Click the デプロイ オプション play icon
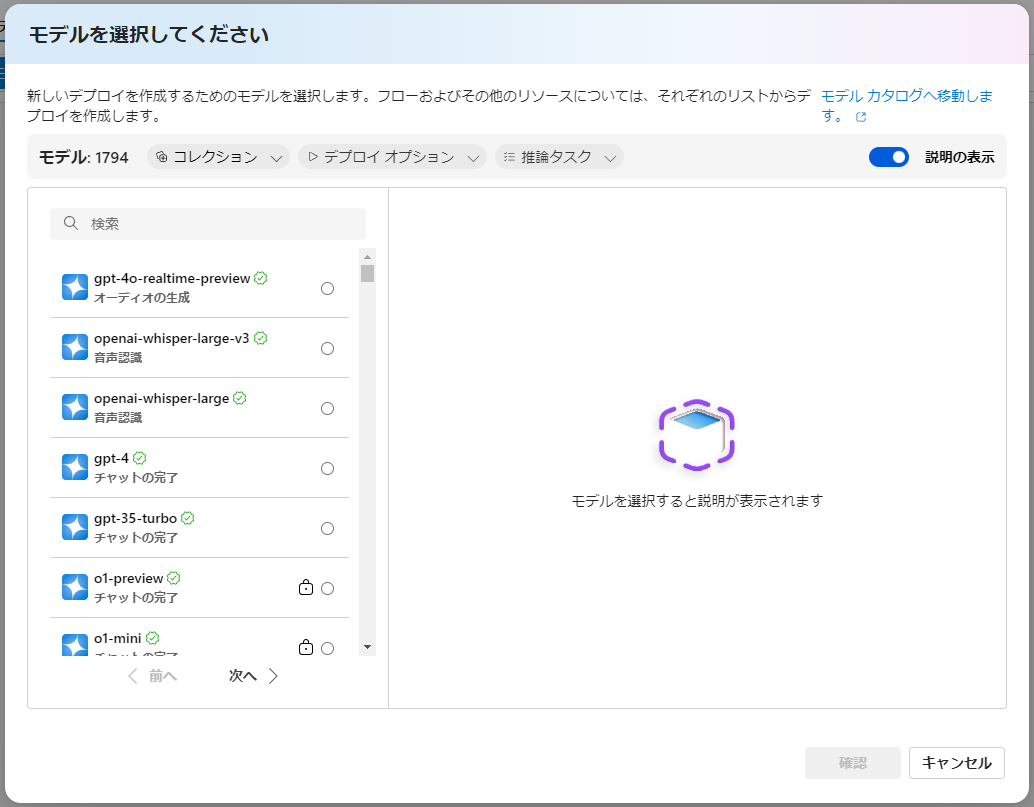1034x807 pixels. pos(313,157)
